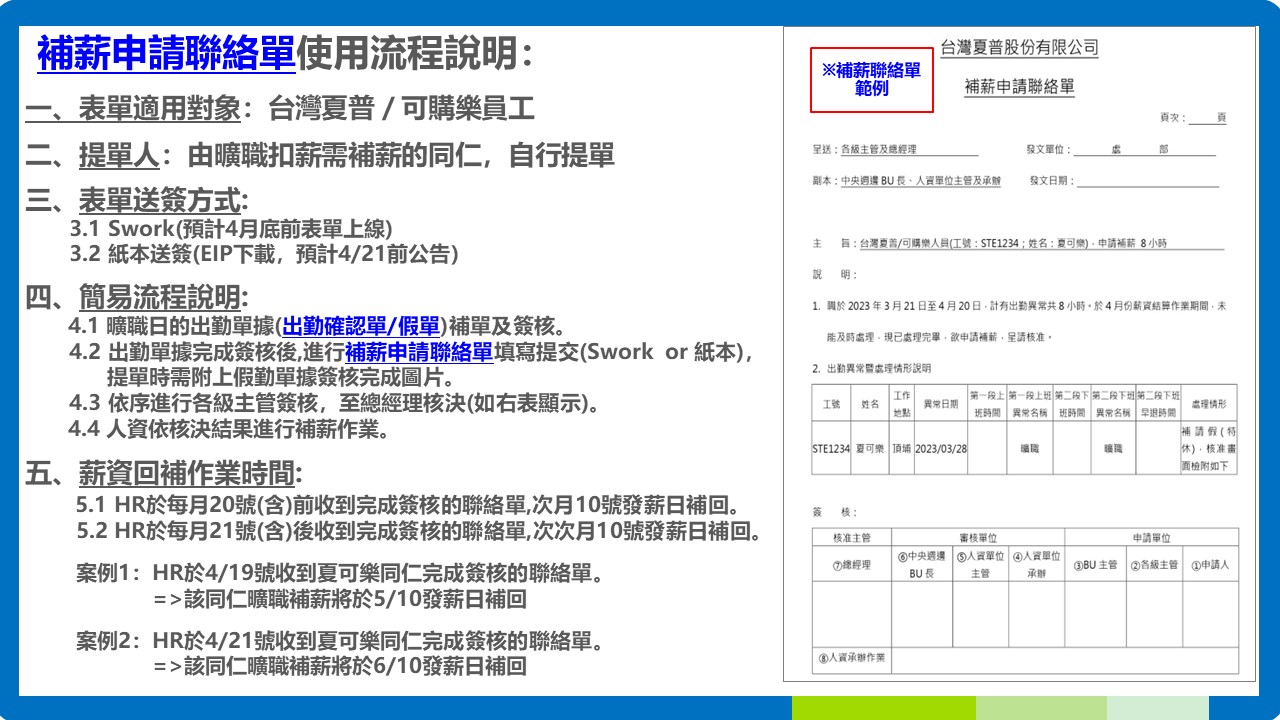Click the "頁次" page number blank
This screenshot has width=1280, height=720.
tap(1206, 118)
